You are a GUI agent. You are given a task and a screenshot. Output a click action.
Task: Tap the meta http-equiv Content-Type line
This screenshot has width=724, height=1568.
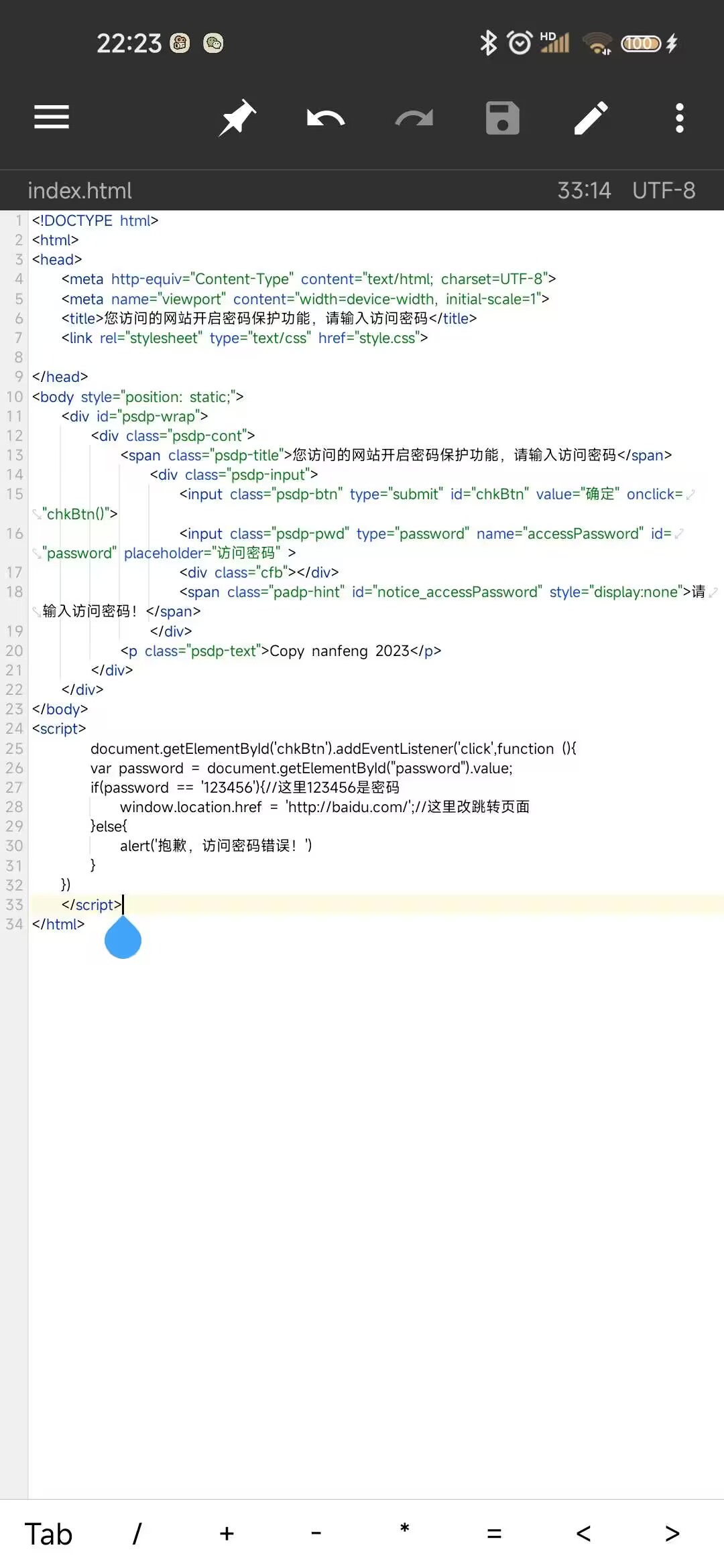tap(308, 279)
